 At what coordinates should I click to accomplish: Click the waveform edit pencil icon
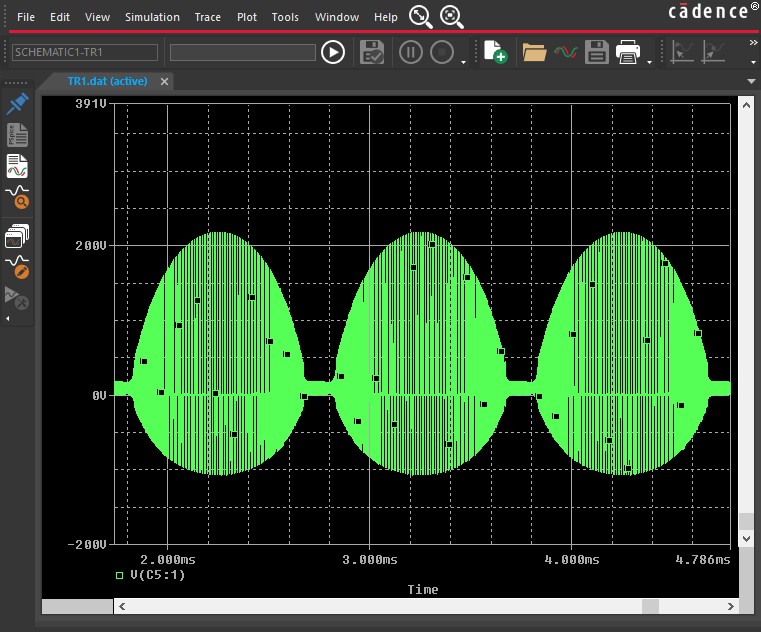click(x=17, y=267)
